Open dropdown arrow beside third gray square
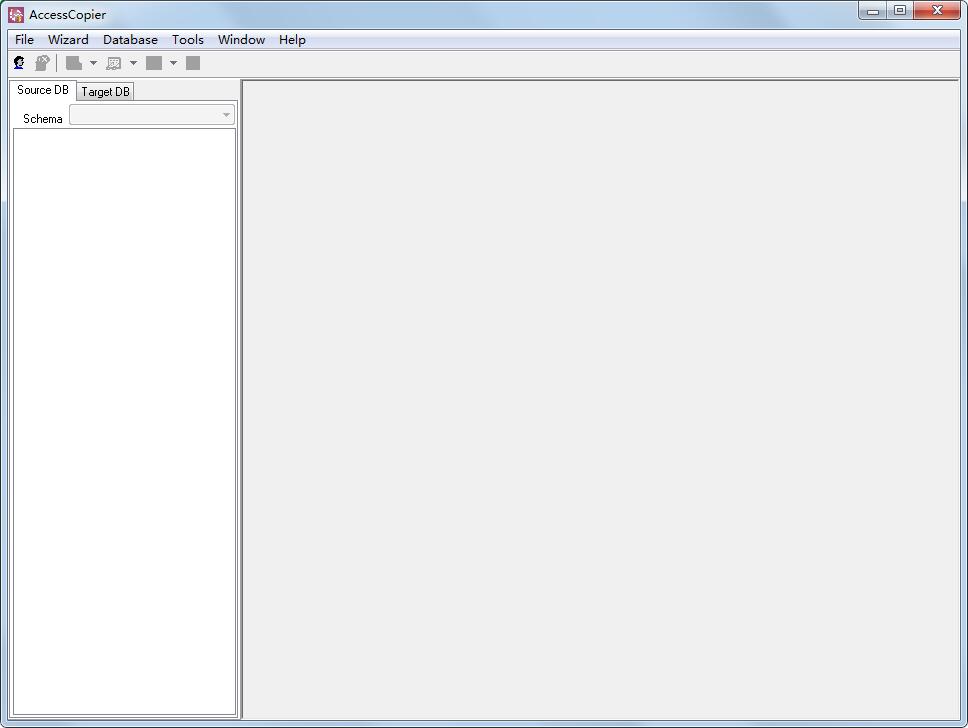This screenshot has width=968, height=728. tap(173, 63)
